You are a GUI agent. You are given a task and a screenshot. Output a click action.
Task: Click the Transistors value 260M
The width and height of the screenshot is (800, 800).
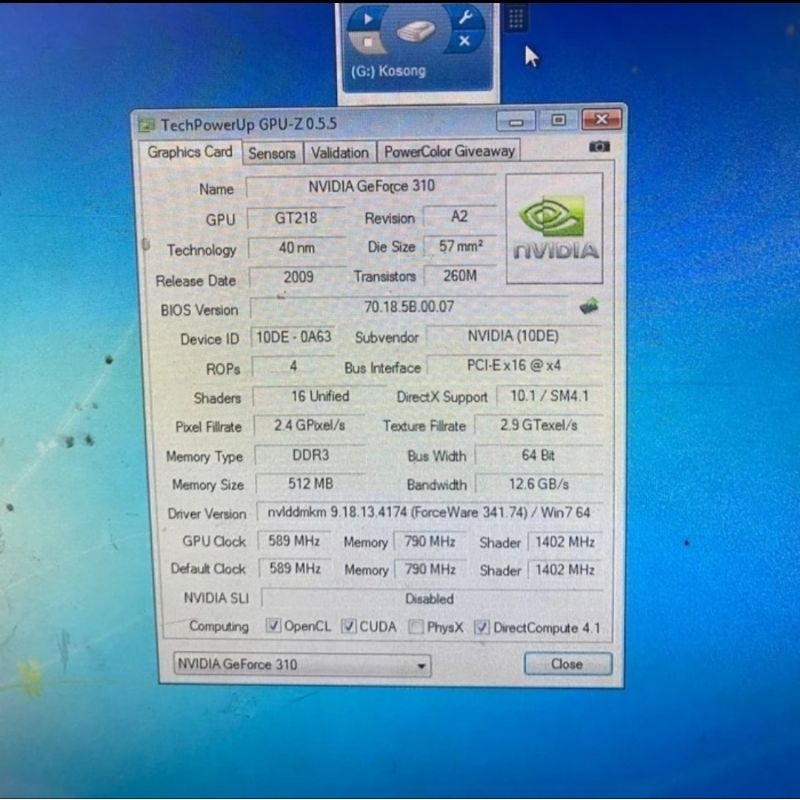(460, 276)
